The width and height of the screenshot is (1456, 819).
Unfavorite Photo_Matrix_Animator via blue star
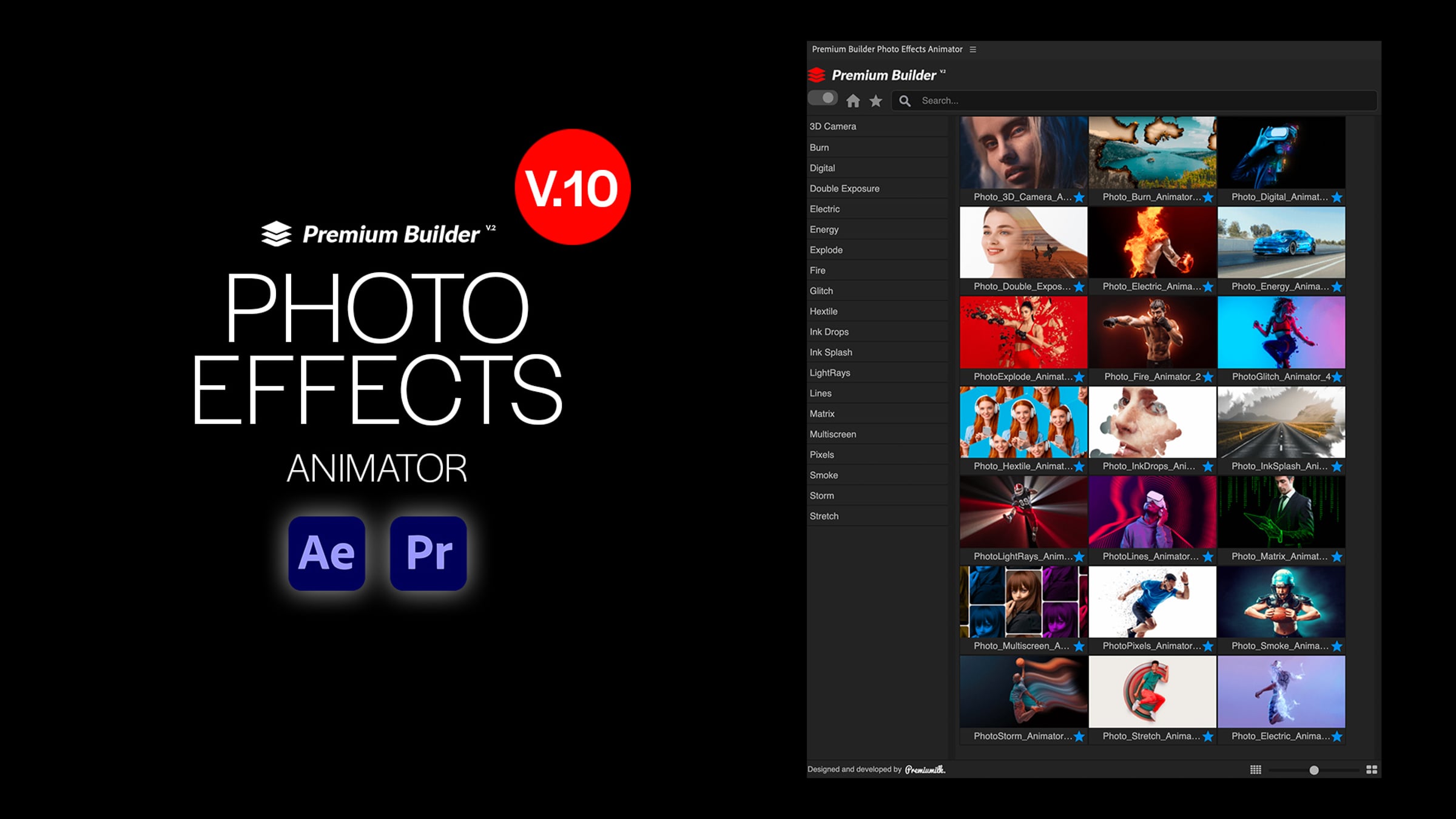coord(1336,556)
